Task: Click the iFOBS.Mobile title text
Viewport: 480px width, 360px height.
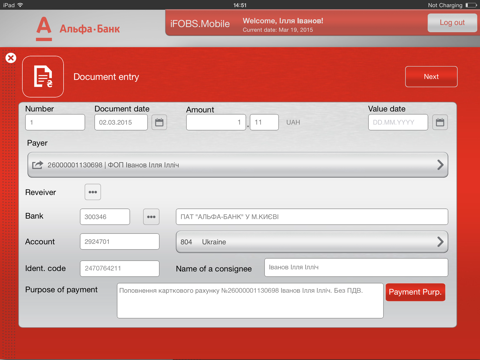Action: [200, 24]
